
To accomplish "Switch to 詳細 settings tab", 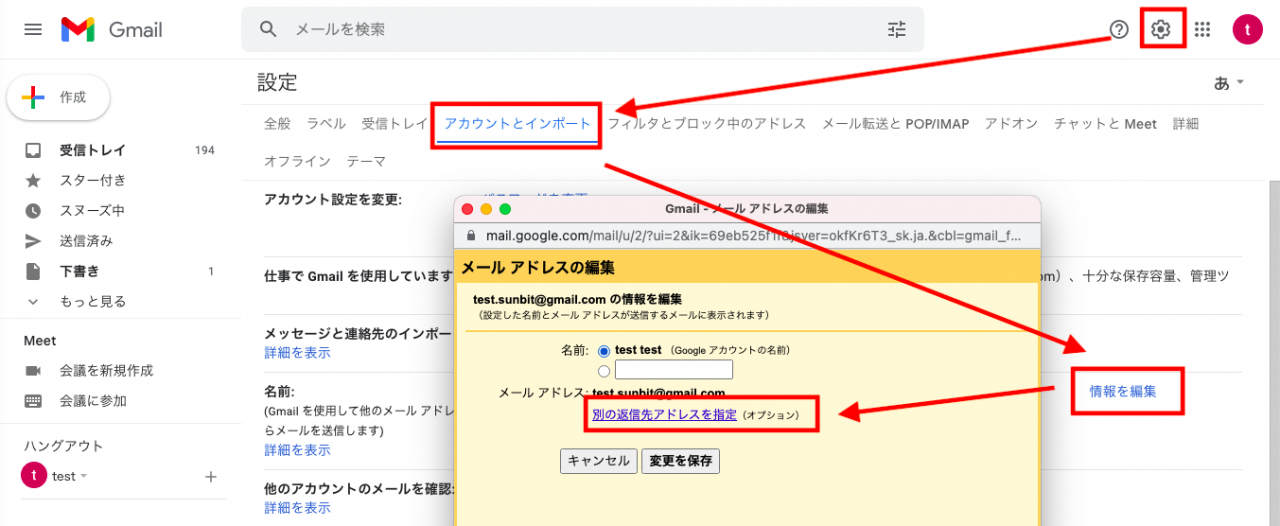I will pos(1186,124).
